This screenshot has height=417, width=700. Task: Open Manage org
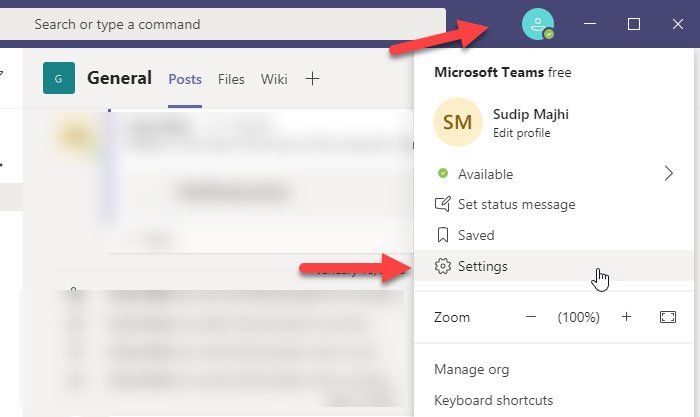[x=471, y=370]
